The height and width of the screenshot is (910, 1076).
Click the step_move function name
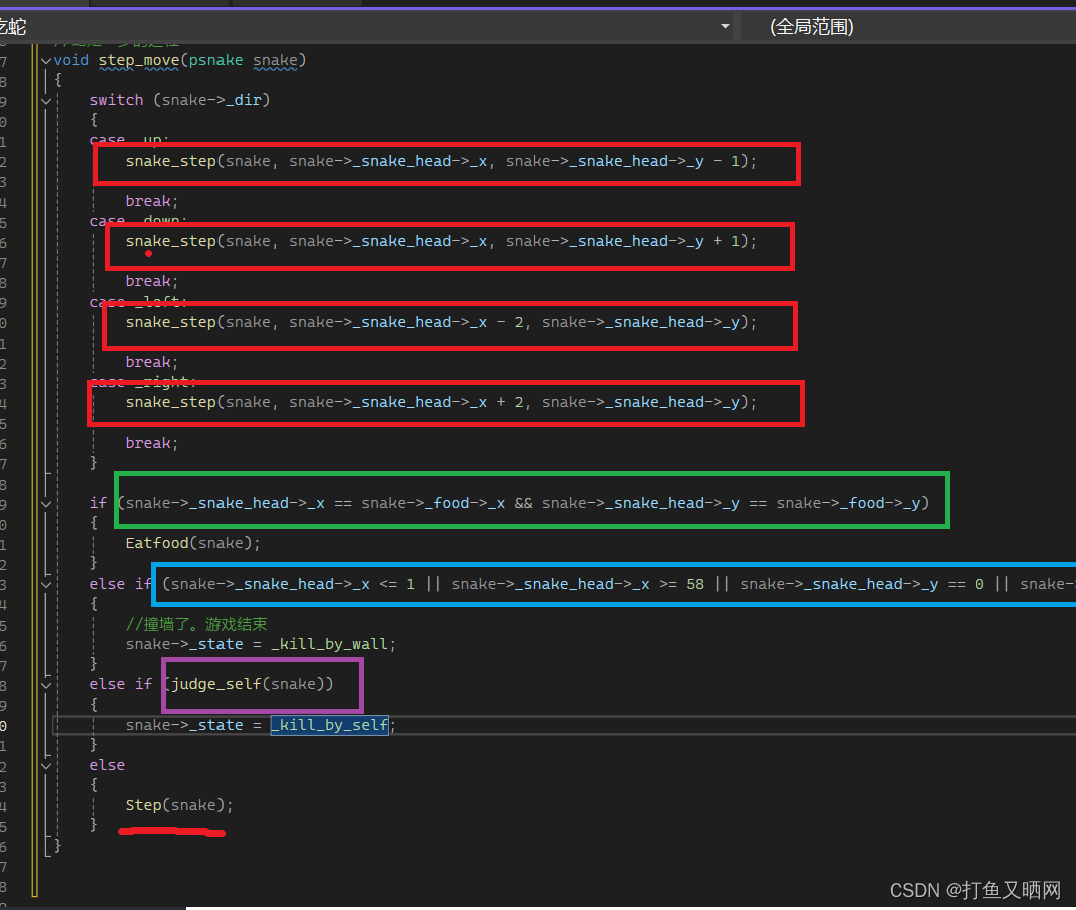tap(139, 60)
